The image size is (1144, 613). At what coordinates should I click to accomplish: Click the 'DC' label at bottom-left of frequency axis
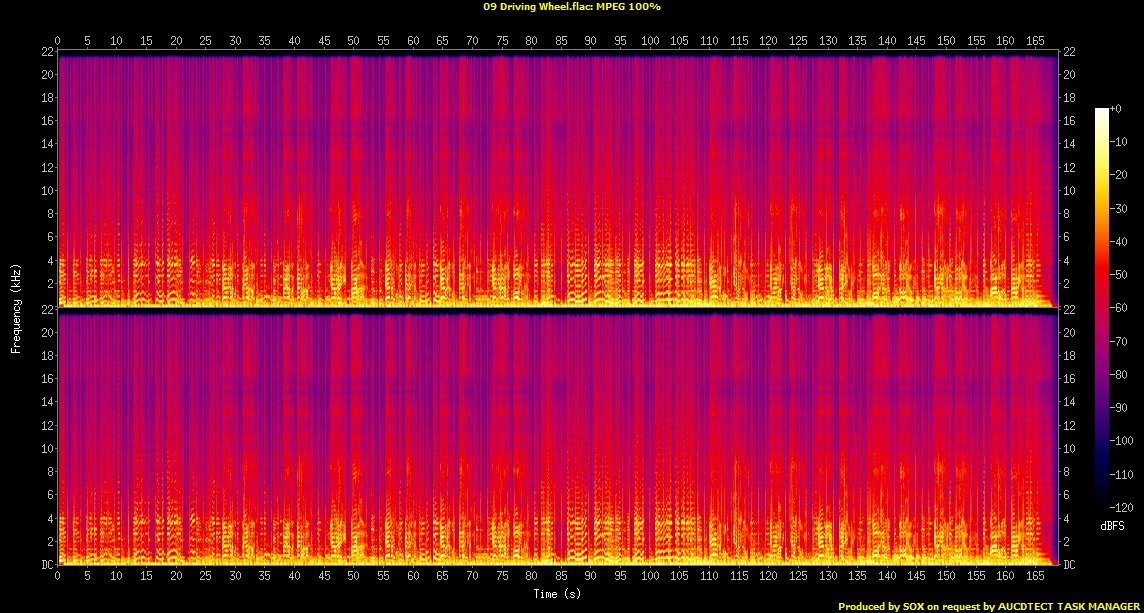[45, 565]
